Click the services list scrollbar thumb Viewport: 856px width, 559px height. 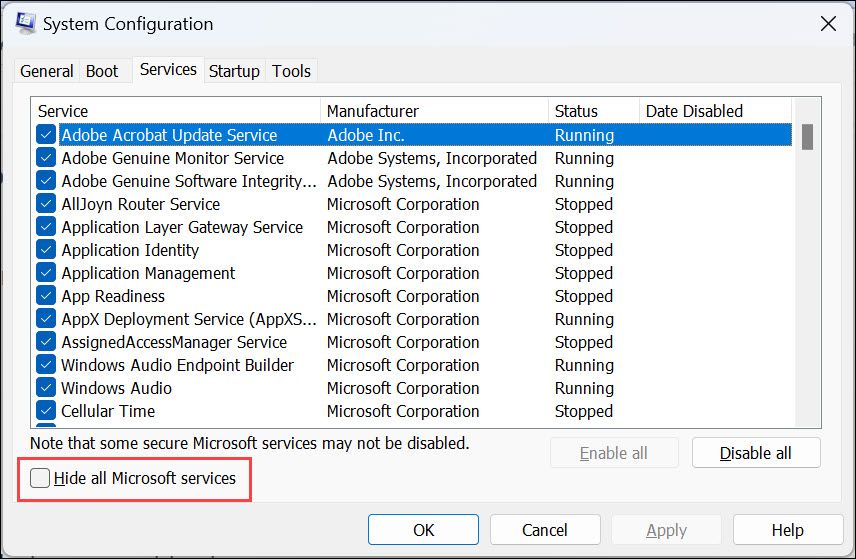pyautogui.click(x=807, y=136)
